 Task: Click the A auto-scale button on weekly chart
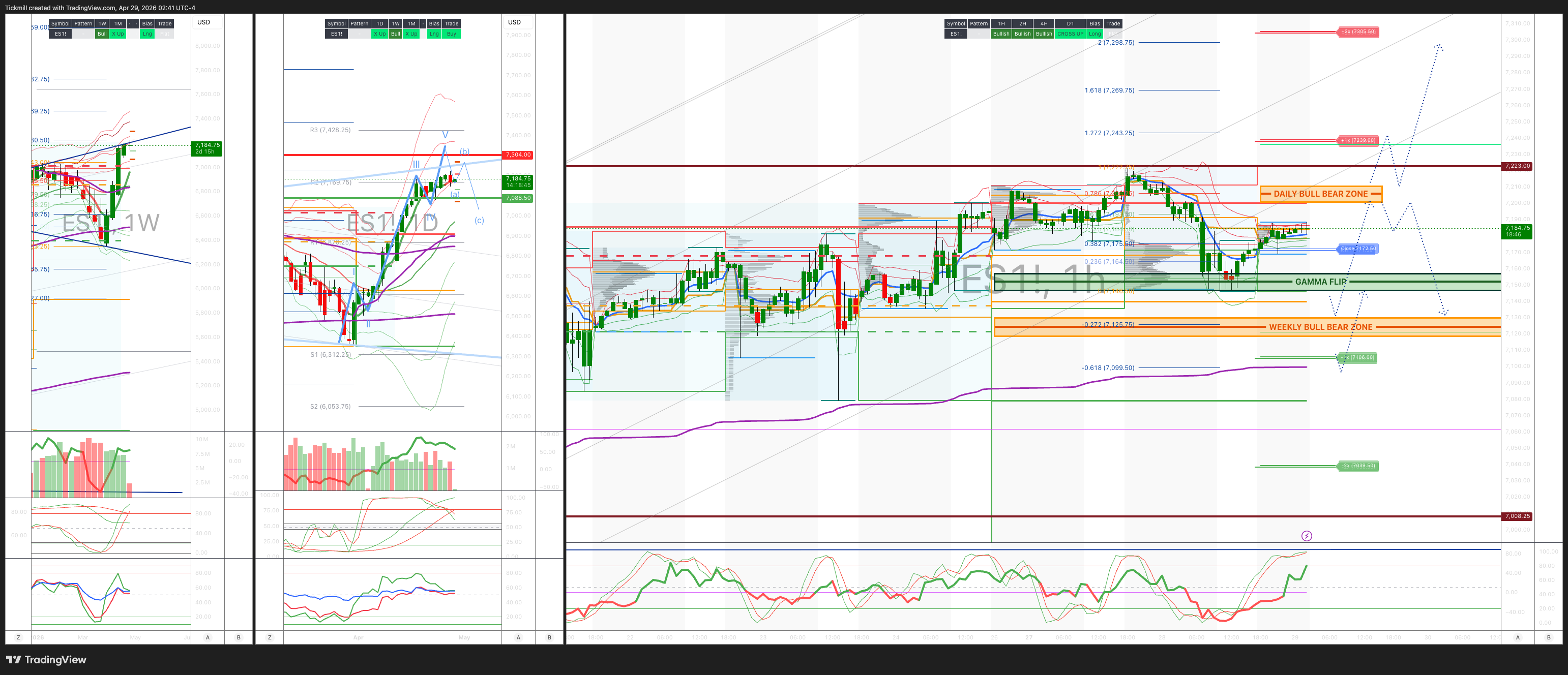208,637
